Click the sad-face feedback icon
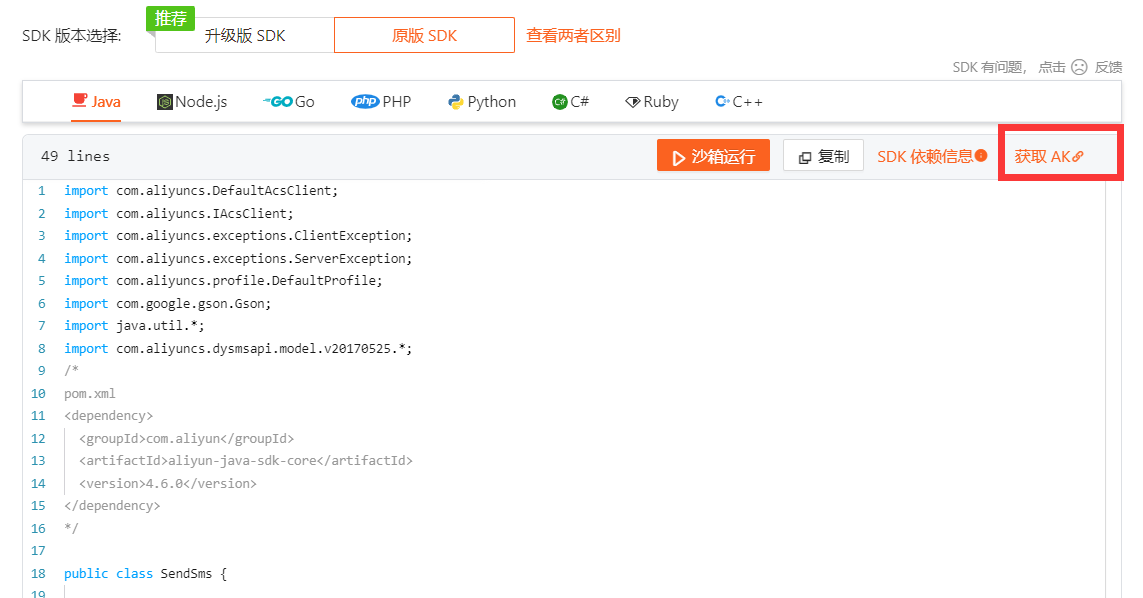 point(1079,67)
